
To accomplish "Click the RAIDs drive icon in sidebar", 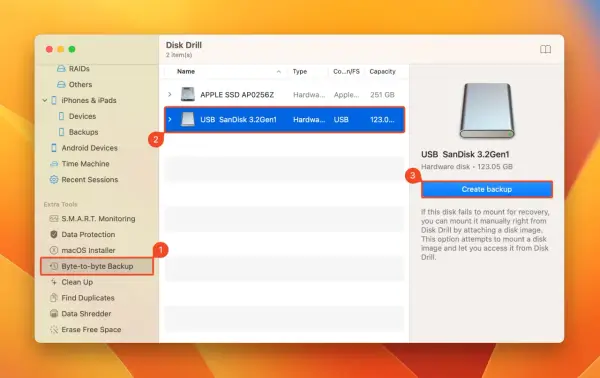I will 61,69.
